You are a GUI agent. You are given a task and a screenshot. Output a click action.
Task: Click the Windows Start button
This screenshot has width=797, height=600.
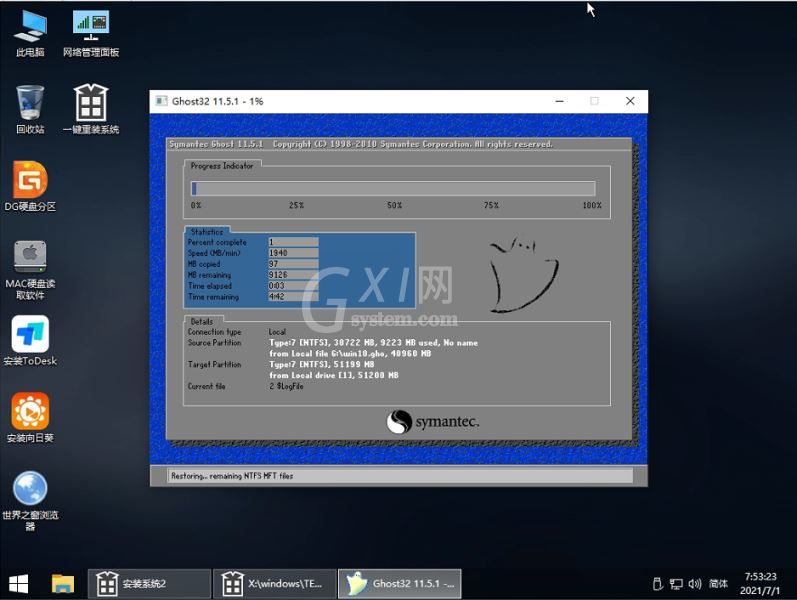point(19,584)
